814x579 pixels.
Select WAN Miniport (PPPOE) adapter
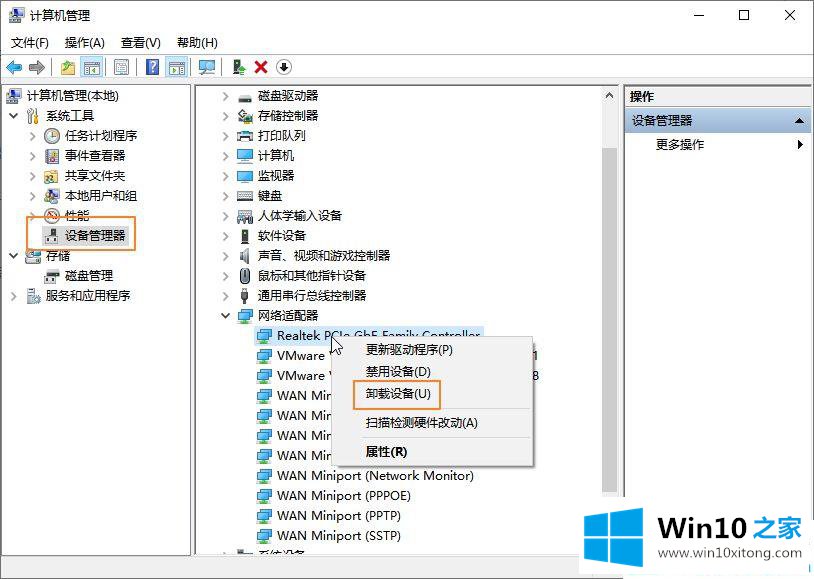[x=343, y=496]
